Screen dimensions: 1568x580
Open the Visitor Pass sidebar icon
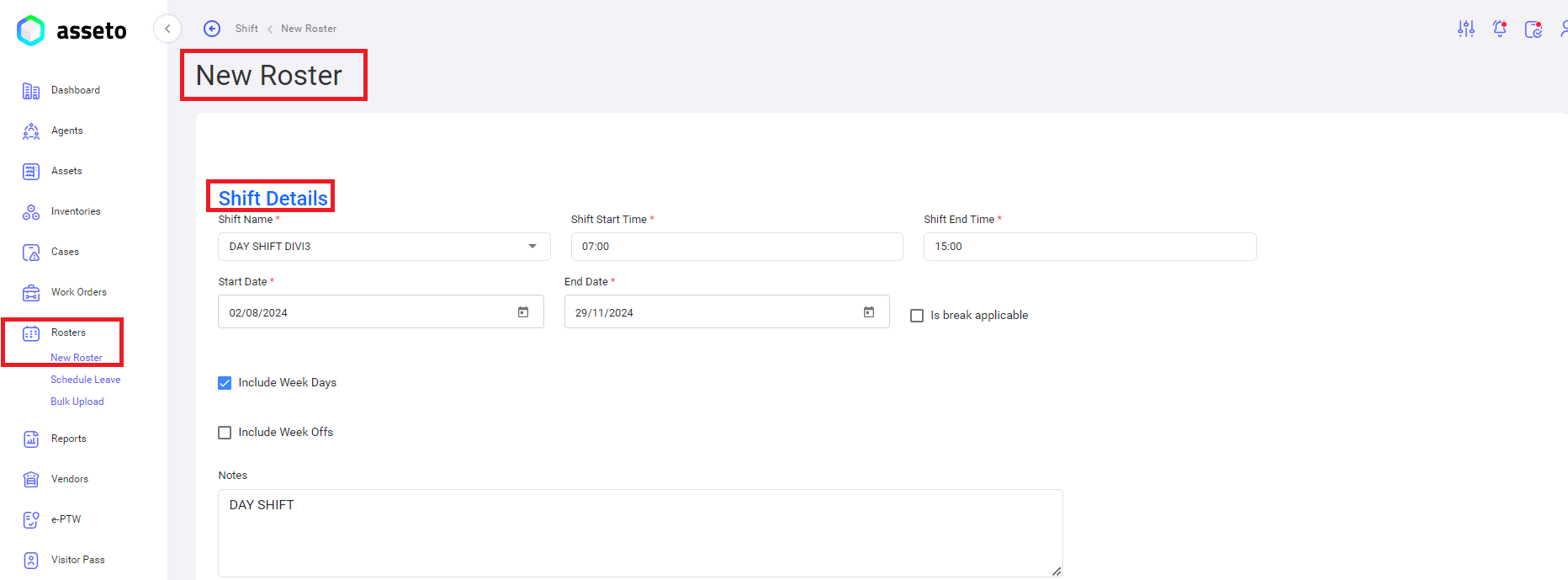pyautogui.click(x=31, y=561)
